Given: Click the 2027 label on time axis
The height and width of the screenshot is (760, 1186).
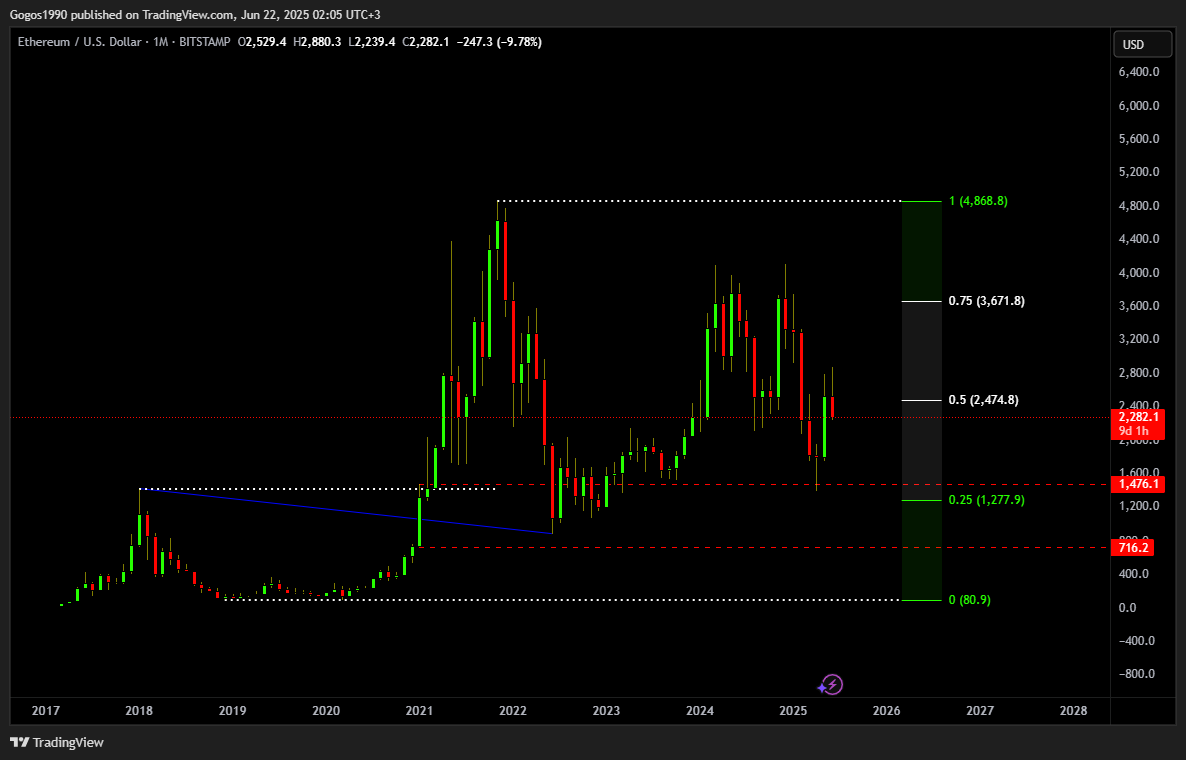Looking at the screenshot, I should tap(980, 711).
